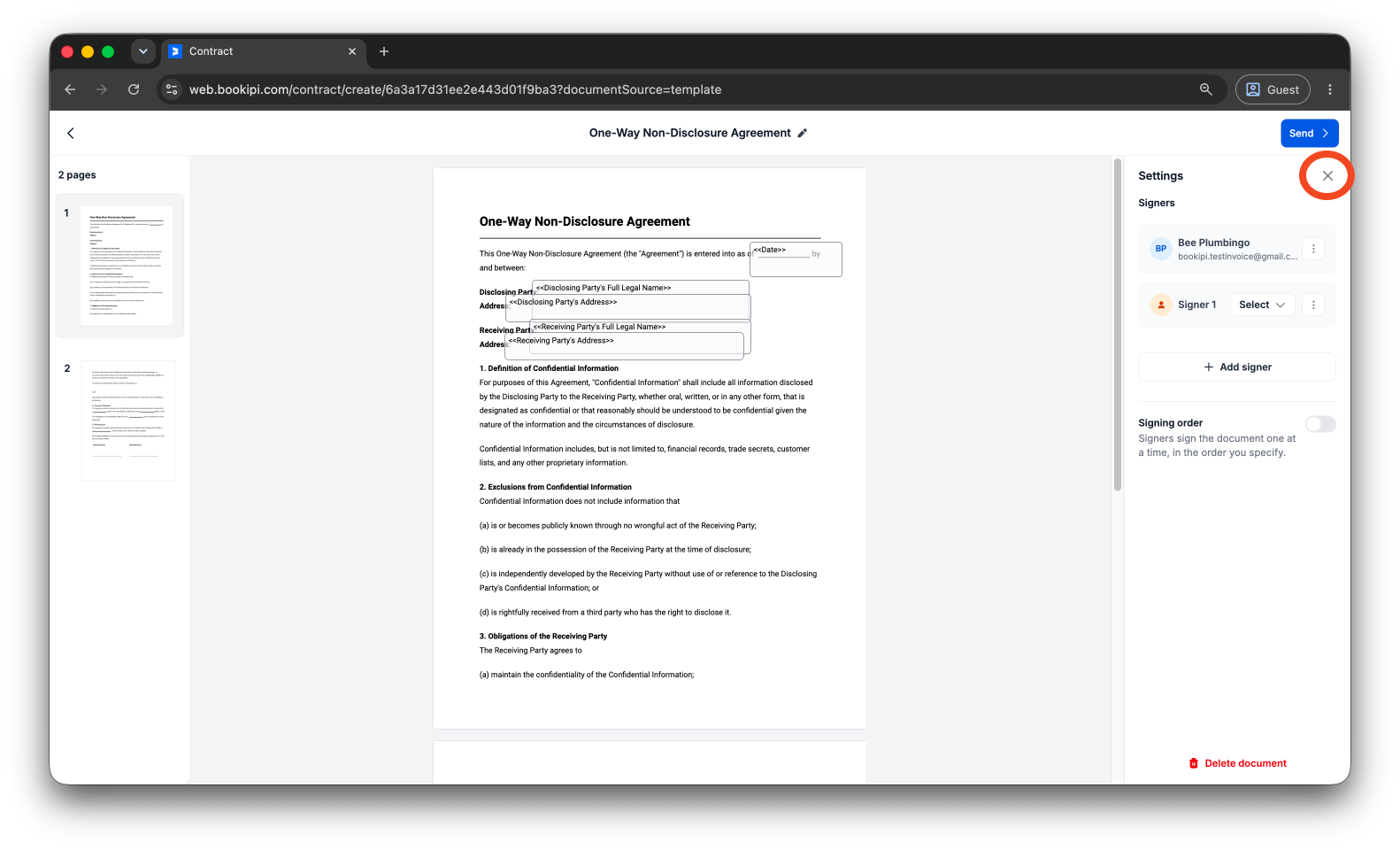The height and width of the screenshot is (850, 1400).
Task: Click the document heading One-Way Non-Disclosure Agreement
Action: point(584,221)
